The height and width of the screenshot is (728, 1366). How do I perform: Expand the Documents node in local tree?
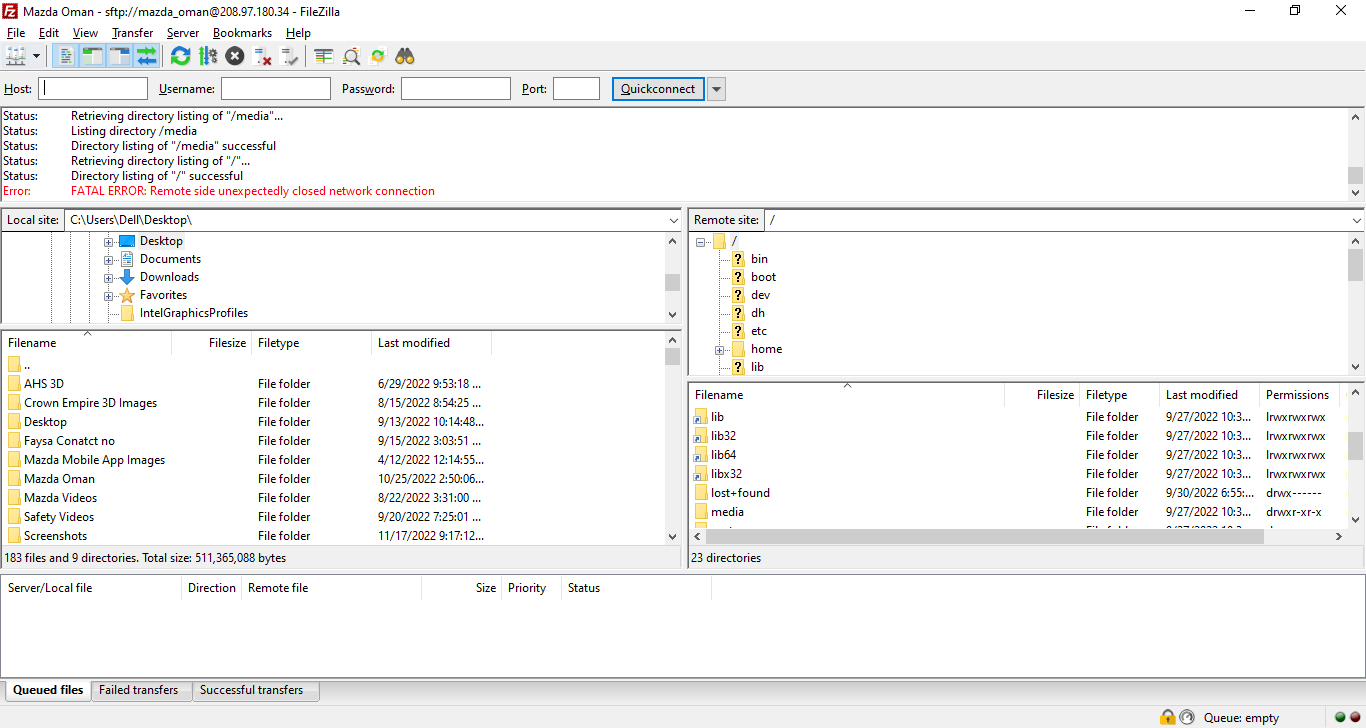109,259
